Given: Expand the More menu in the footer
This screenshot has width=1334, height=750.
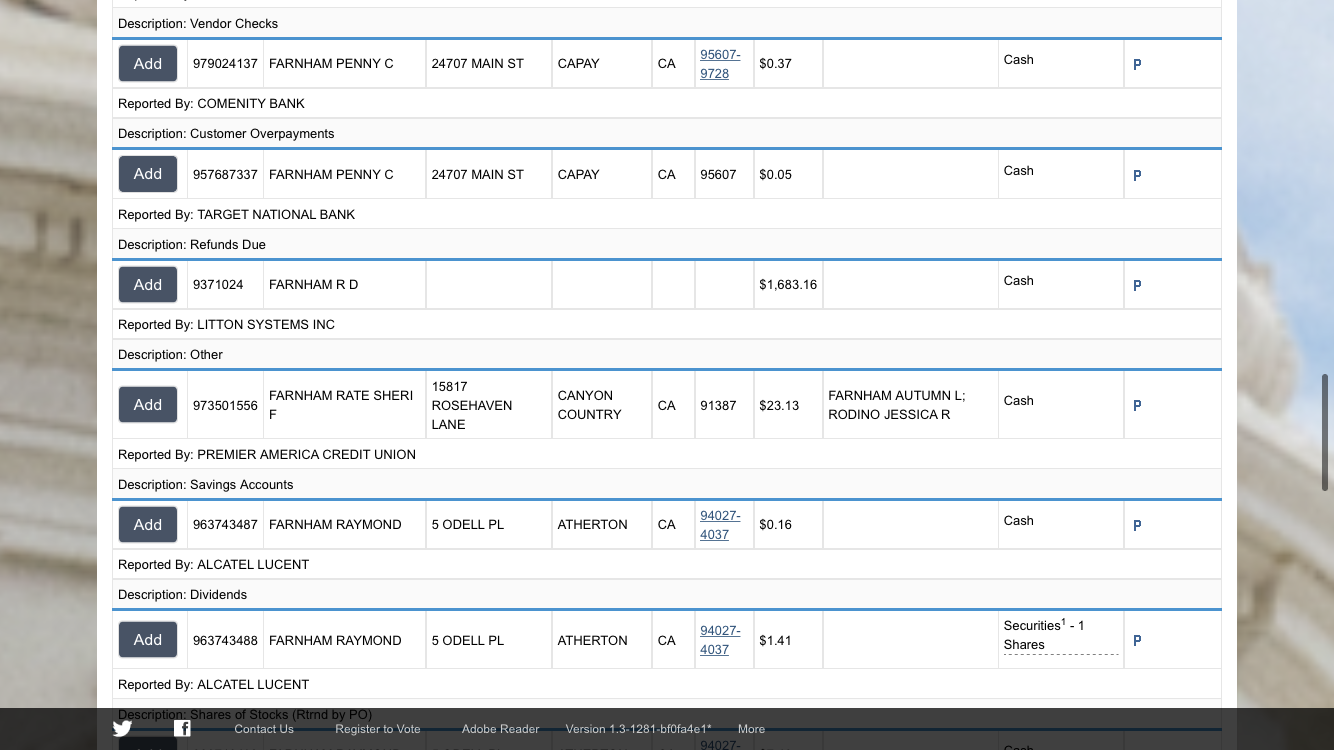Looking at the screenshot, I should 751,729.
